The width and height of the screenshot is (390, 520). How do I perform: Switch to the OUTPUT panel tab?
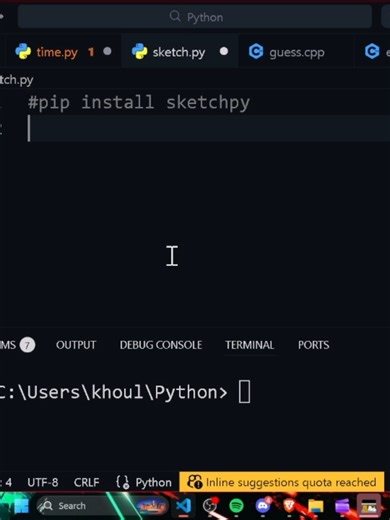coord(76,345)
